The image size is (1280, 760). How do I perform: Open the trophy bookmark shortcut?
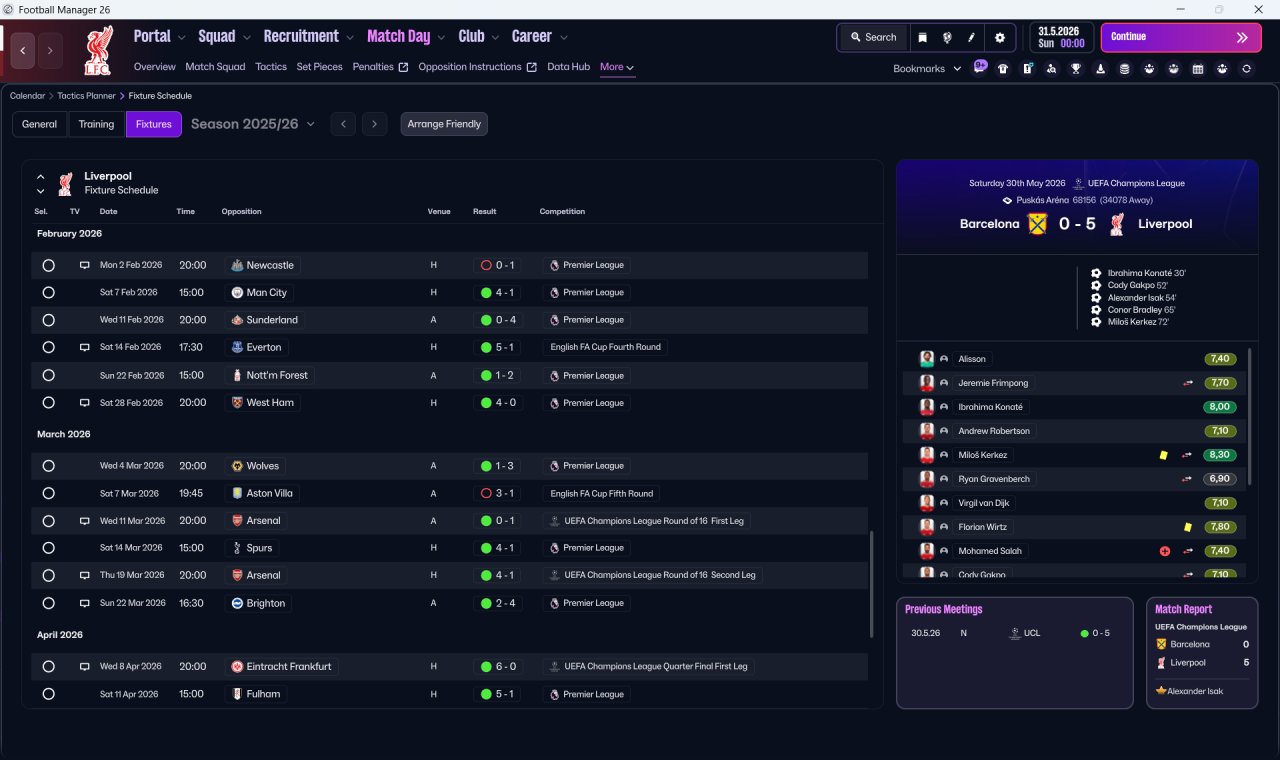(x=1076, y=69)
